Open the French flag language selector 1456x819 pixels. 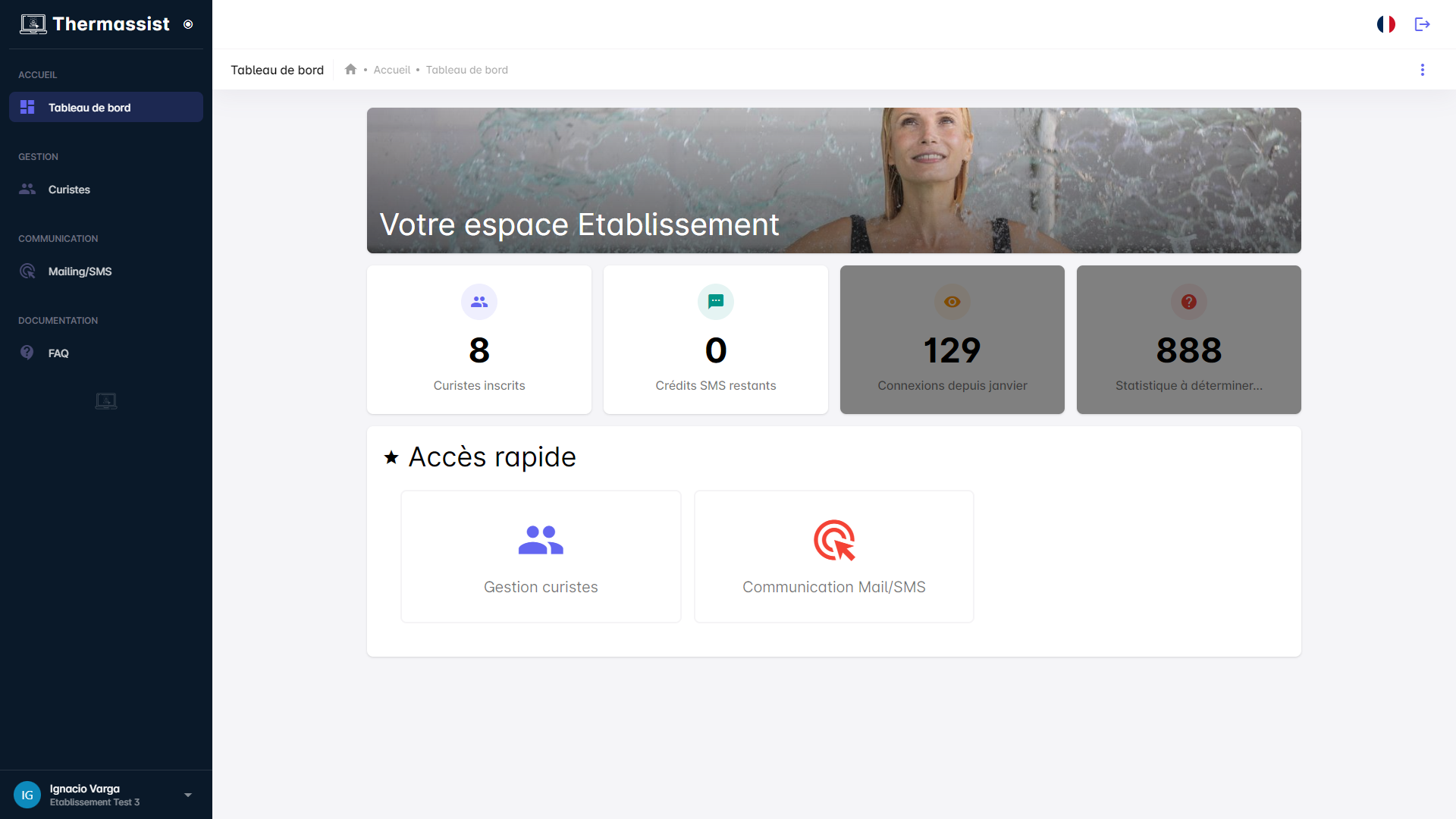click(1385, 24)
